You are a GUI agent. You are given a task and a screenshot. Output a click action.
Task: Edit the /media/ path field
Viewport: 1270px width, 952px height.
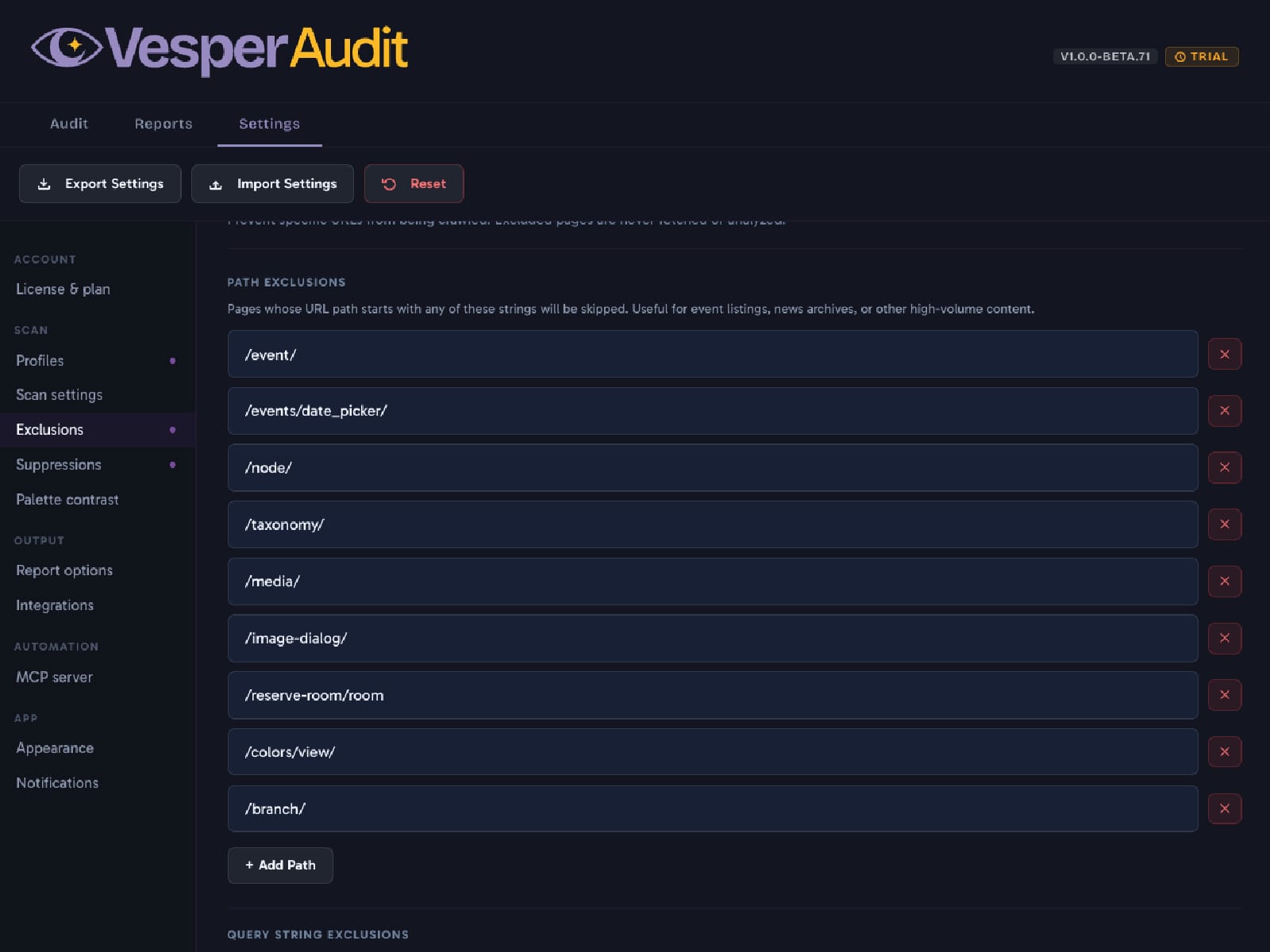tap(713, 582)
